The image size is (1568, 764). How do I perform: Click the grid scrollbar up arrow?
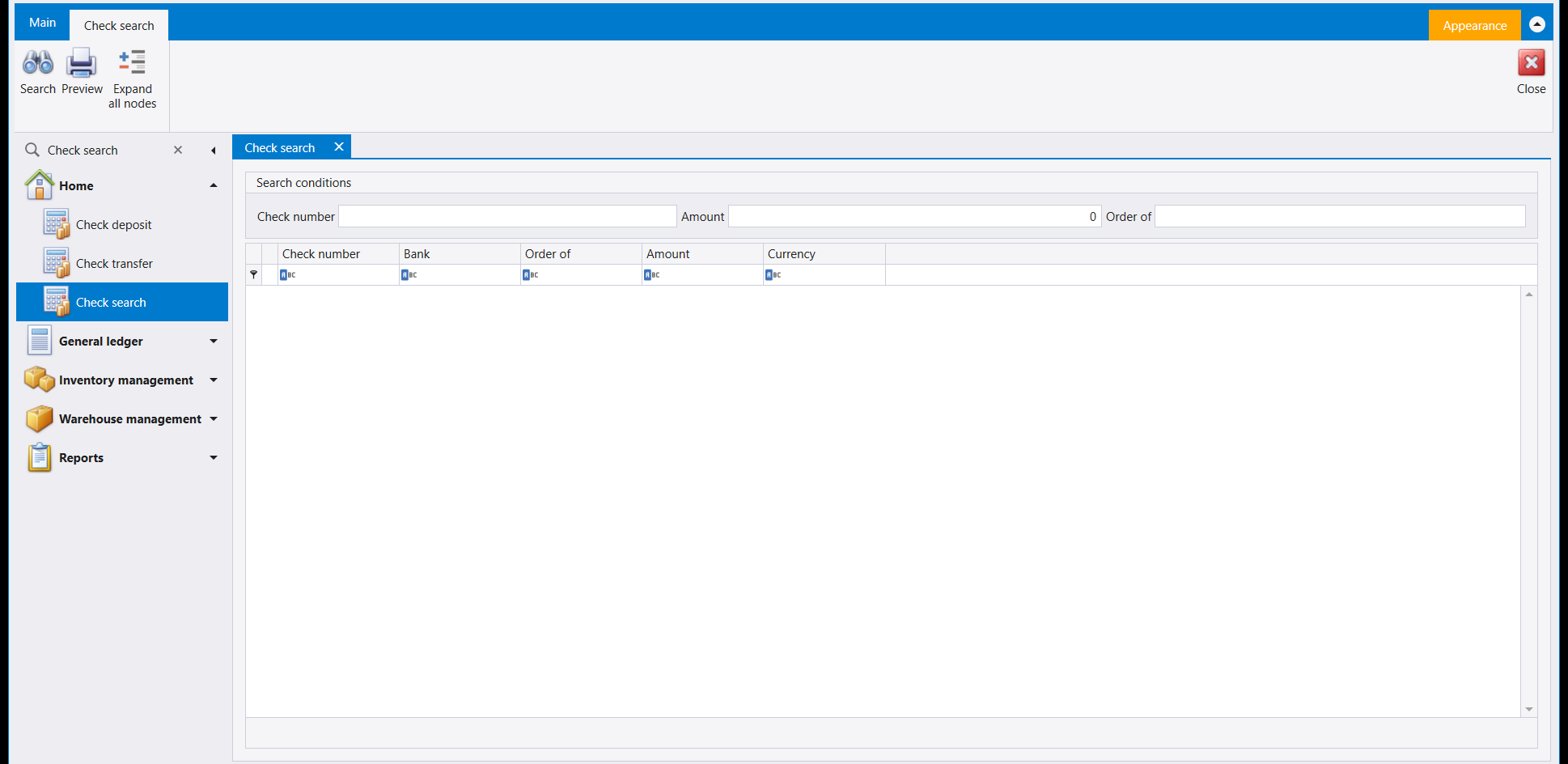click(1529, 295)
